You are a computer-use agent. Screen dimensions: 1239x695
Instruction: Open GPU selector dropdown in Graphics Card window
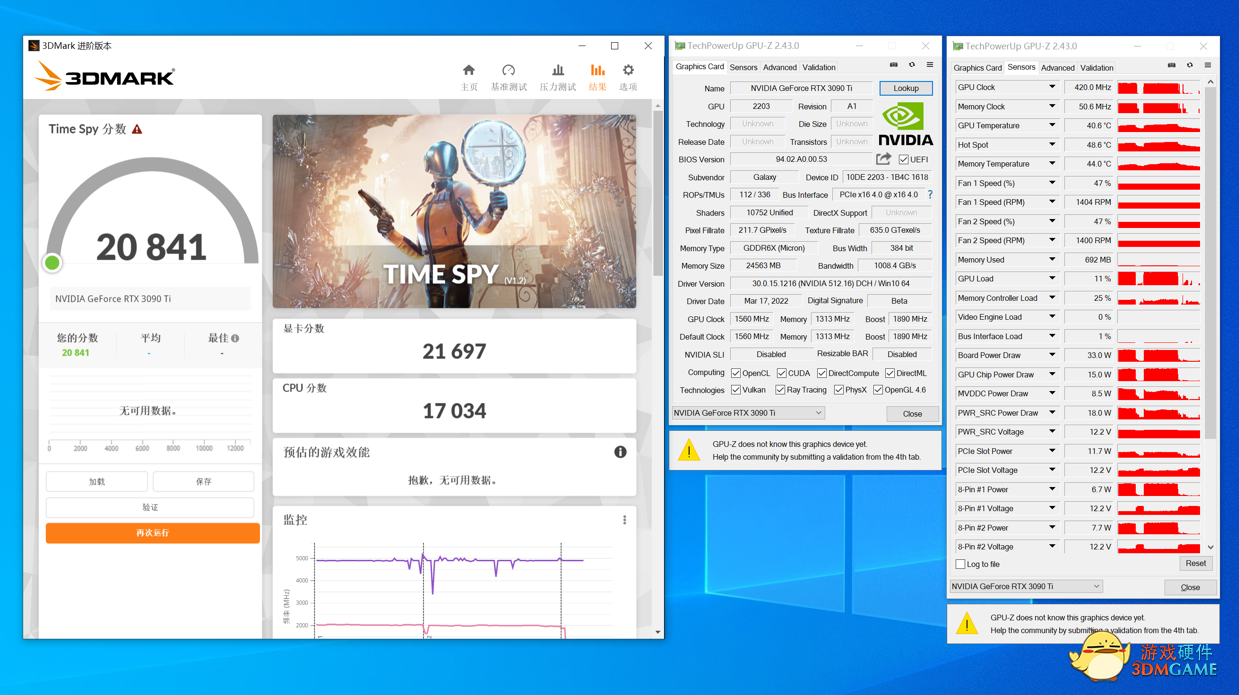pyautogui.click(x=747, y=413)
